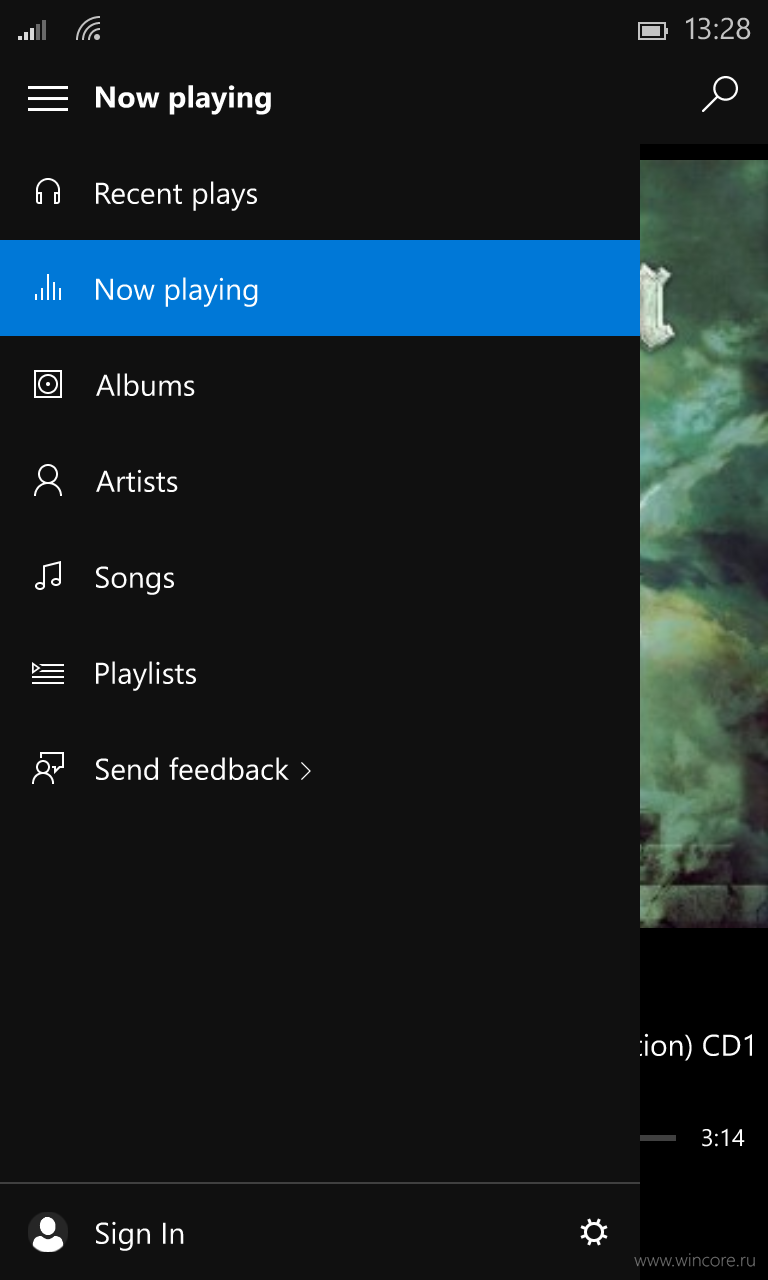Viewport: 768px width, 1280px height.
Task: Click the Artists person icon
Action: (x=48, y=481)
